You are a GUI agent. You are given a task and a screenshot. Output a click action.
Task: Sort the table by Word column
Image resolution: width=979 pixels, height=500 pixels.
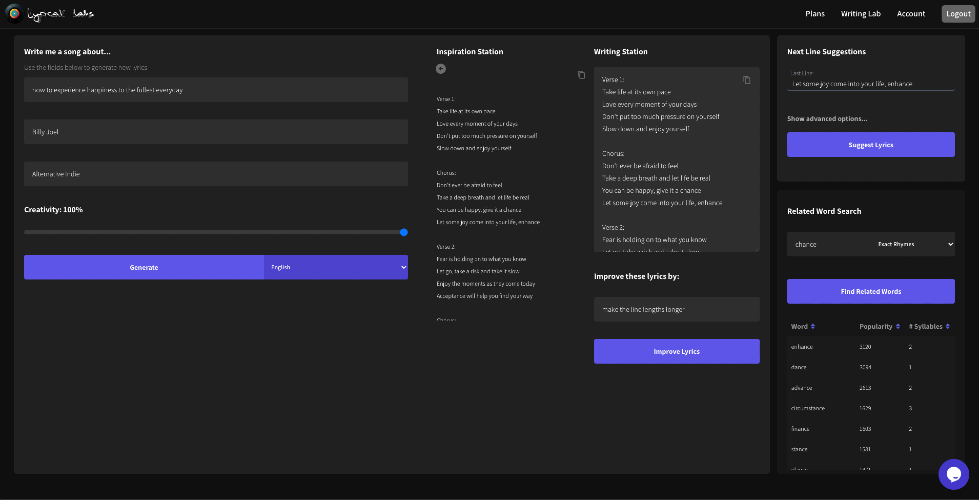[x=802, y=326]
